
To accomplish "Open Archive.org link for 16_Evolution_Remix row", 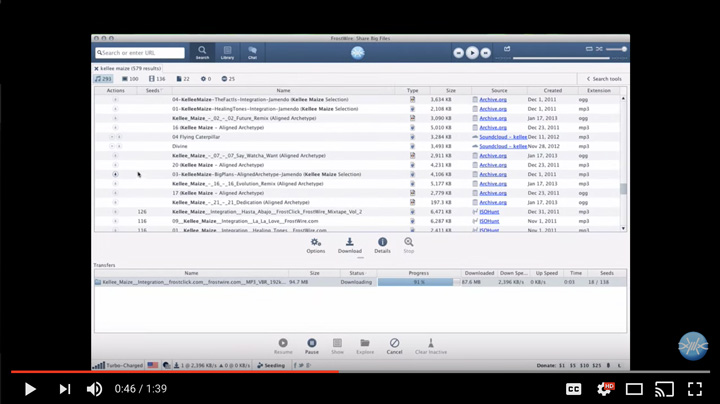I will 493,184.
